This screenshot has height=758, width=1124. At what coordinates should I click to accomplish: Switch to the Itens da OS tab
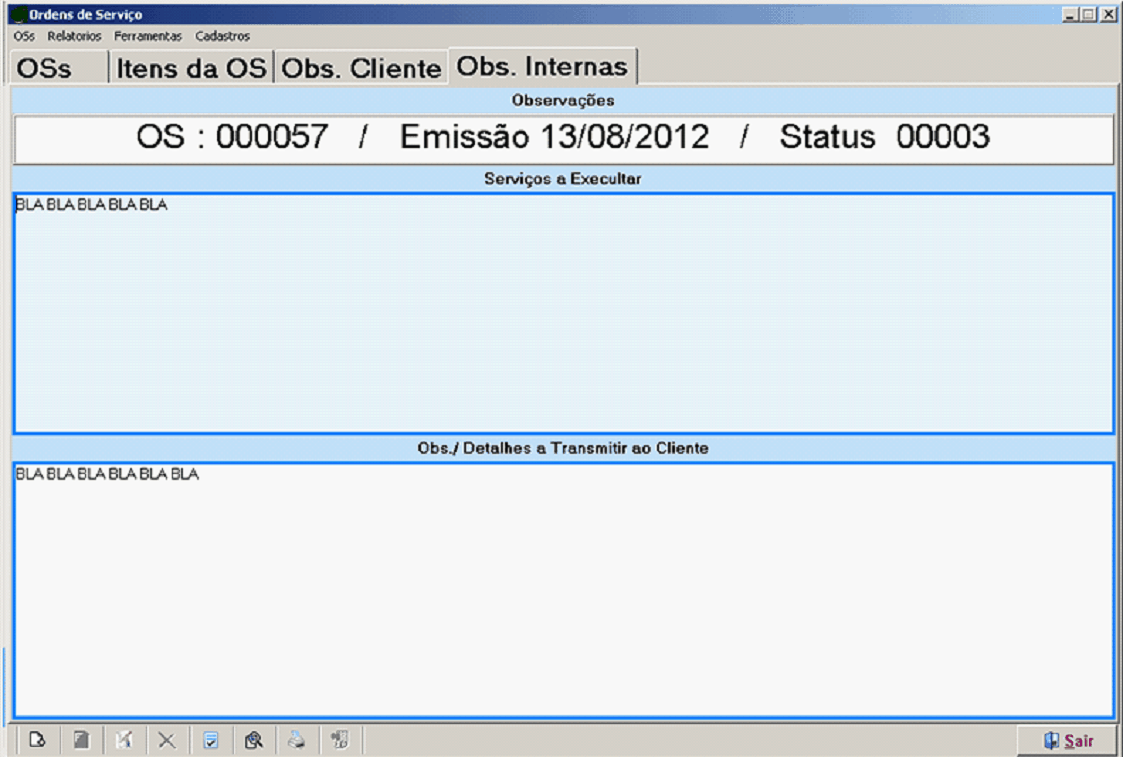point(192,68)
